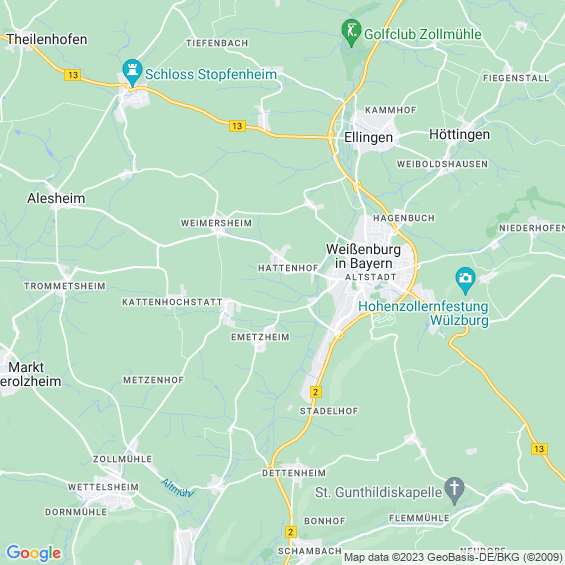Click the Schloss Stopfenheim castle pin icon
This screenshot has height=565, width=565.
click(132, 72)
